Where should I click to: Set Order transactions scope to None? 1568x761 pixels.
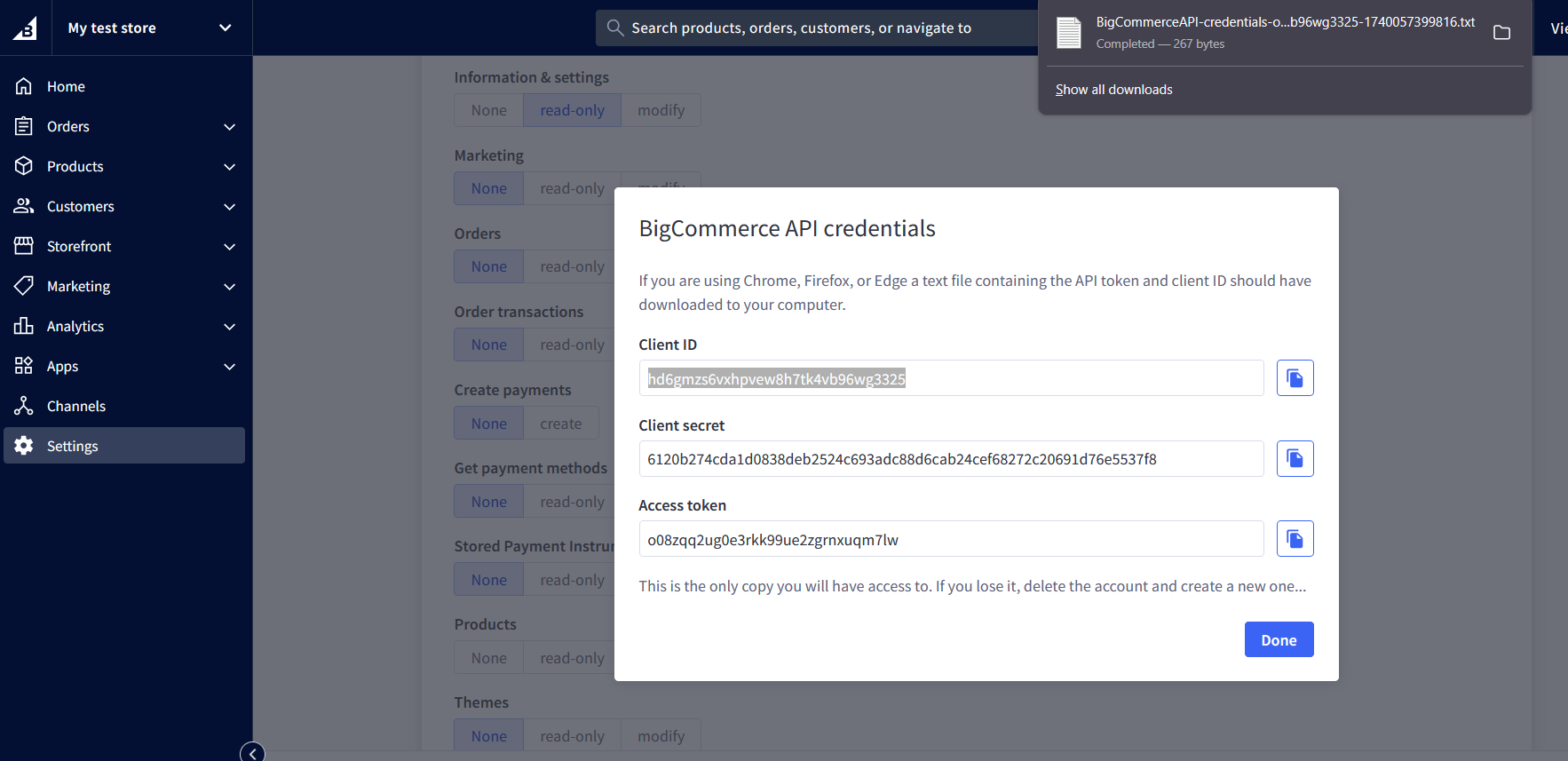489,345
